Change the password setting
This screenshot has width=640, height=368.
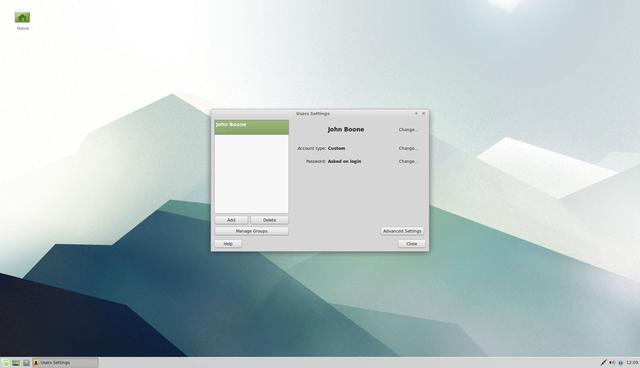(x=408, y=162)
